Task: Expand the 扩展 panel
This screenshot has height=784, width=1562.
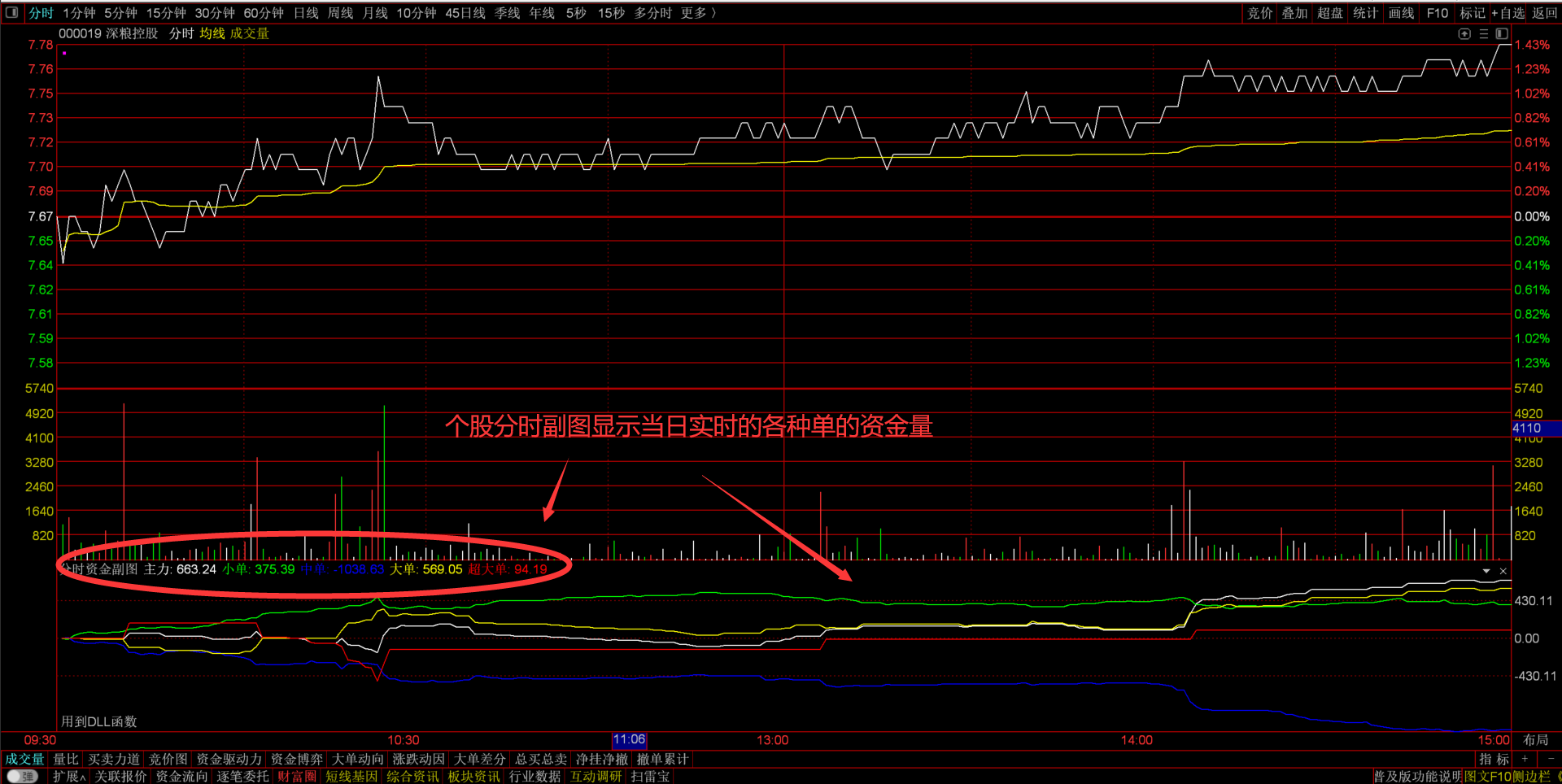Action: tap(68, 776)
